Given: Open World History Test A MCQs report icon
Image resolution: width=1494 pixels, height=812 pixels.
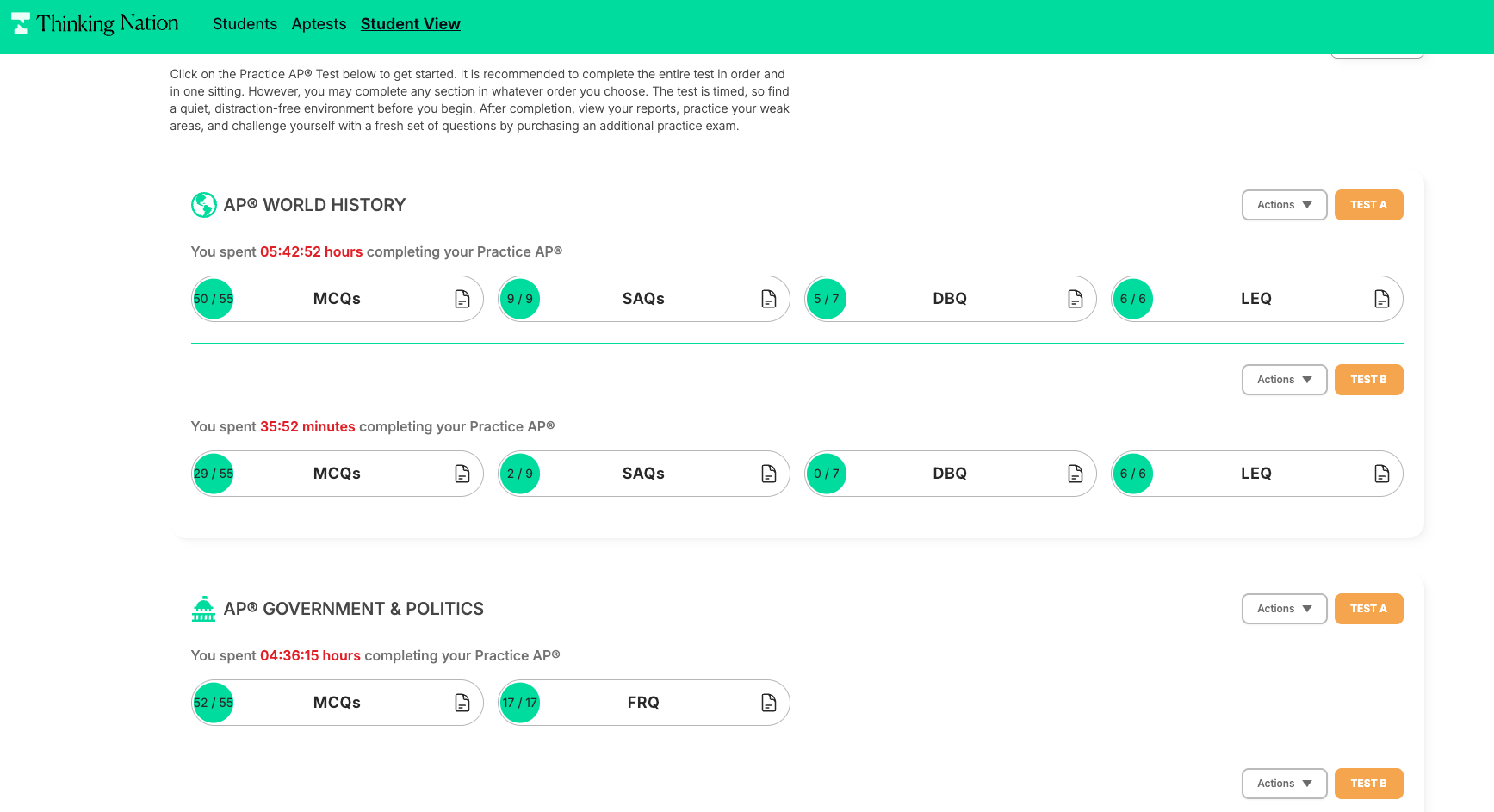Looking at the screenshot, I should [462, 299].
